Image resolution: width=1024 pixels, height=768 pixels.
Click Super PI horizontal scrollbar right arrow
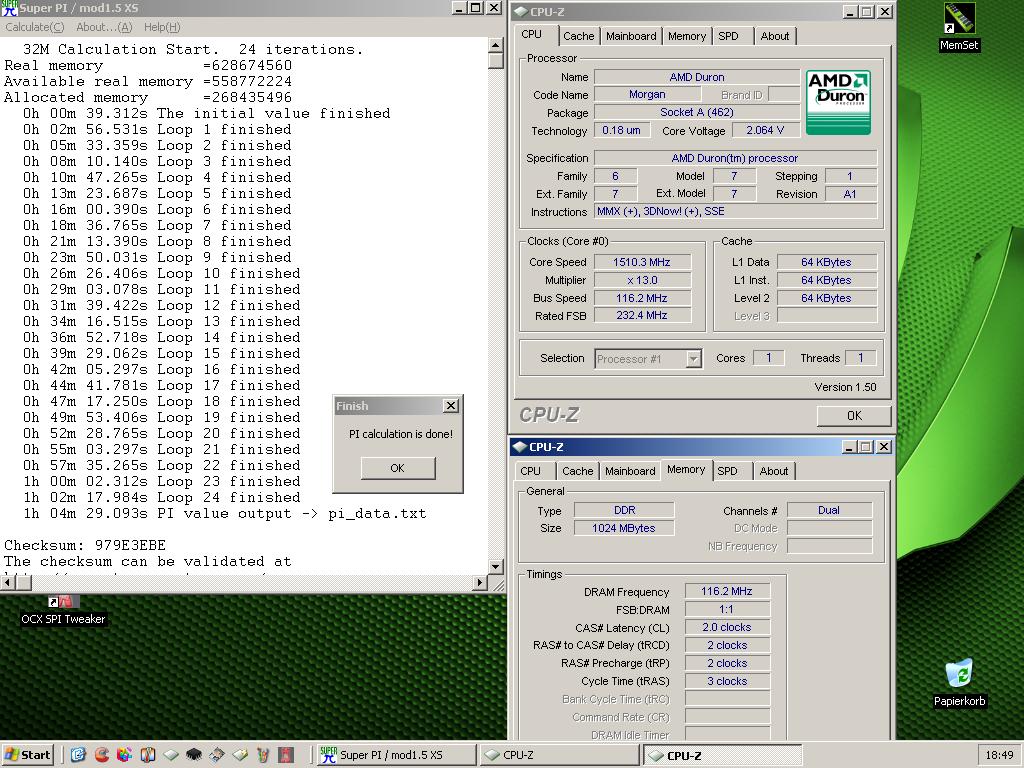(x=481, y=582)
